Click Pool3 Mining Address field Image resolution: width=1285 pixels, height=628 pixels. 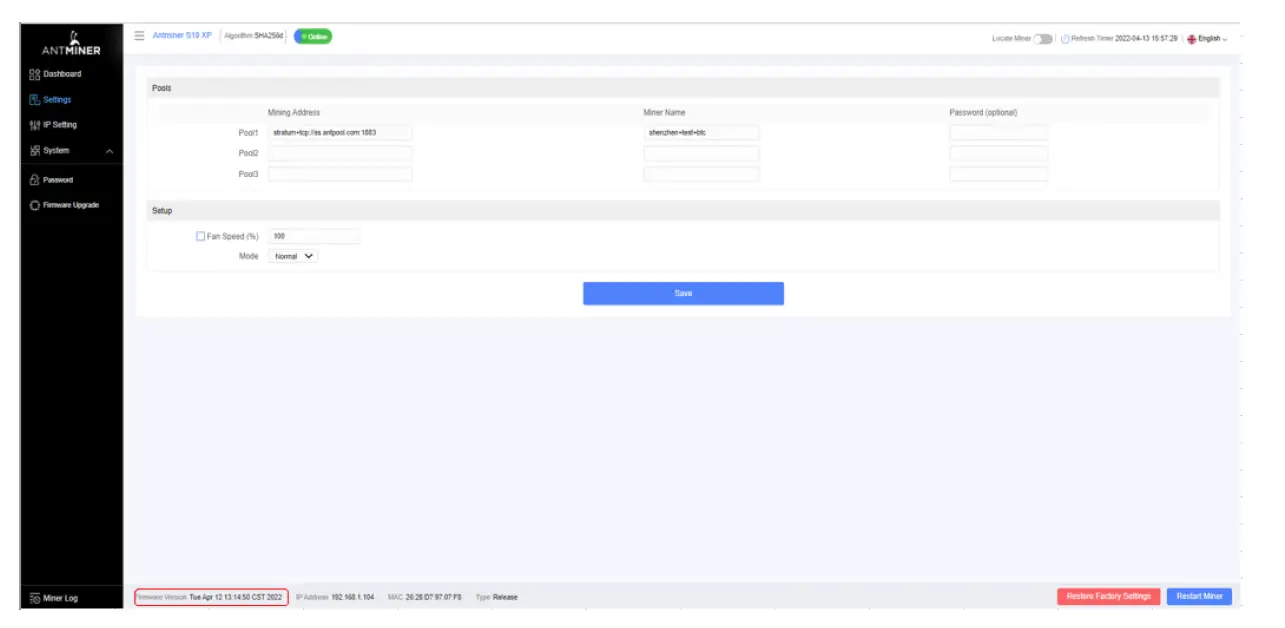pyautogui.click(x=340, y=174)
